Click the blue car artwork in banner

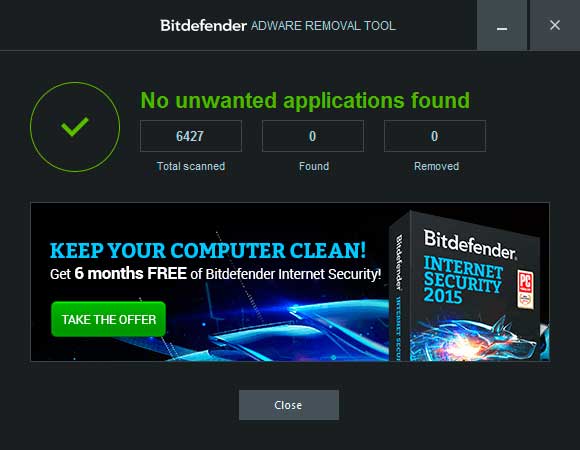[x=296, y=327]
